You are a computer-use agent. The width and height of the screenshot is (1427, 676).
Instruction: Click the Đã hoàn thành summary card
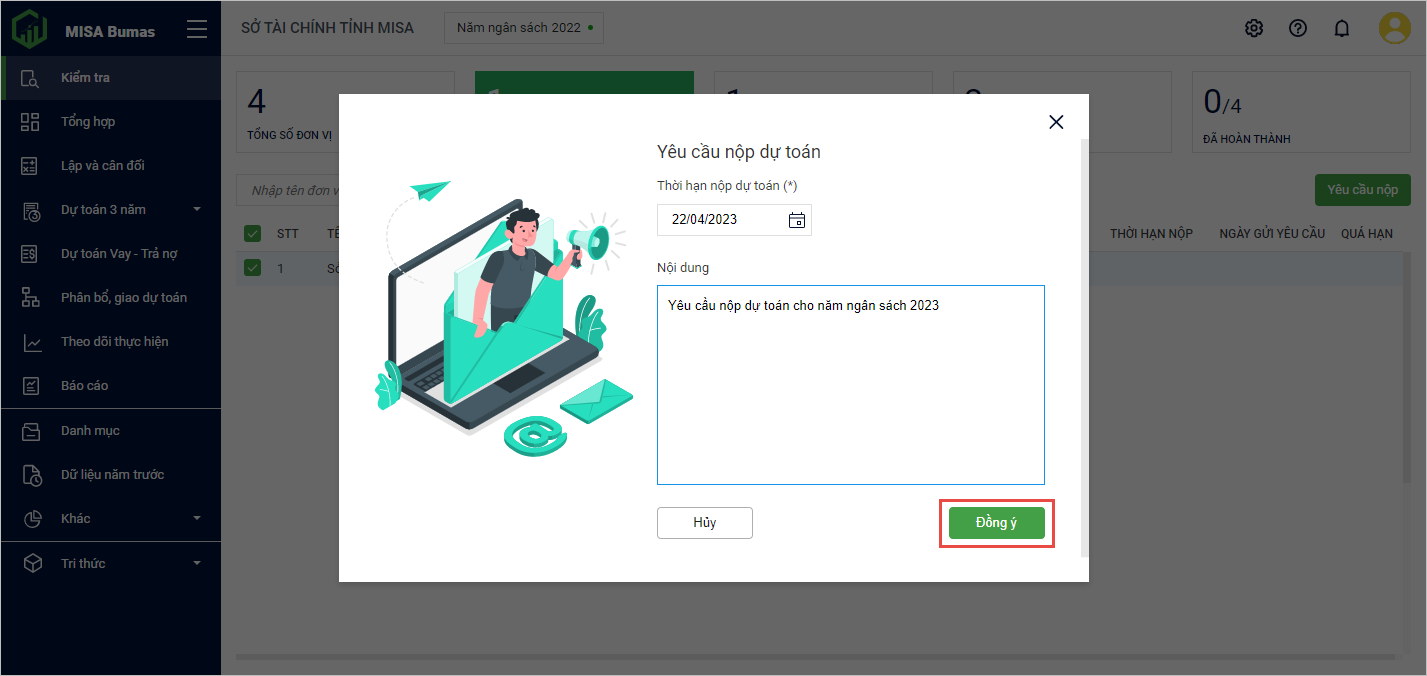[x=1301, y=111]
